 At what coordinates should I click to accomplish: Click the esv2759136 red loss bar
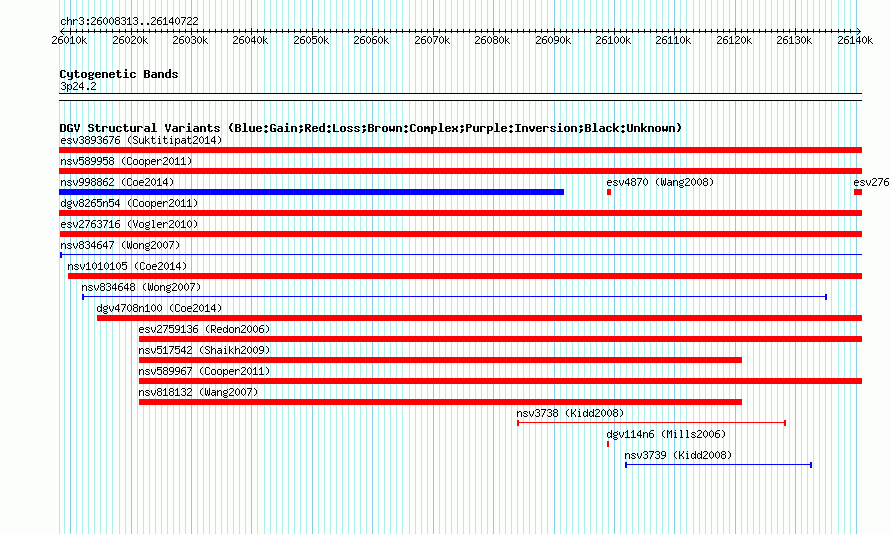coord(500,339)
